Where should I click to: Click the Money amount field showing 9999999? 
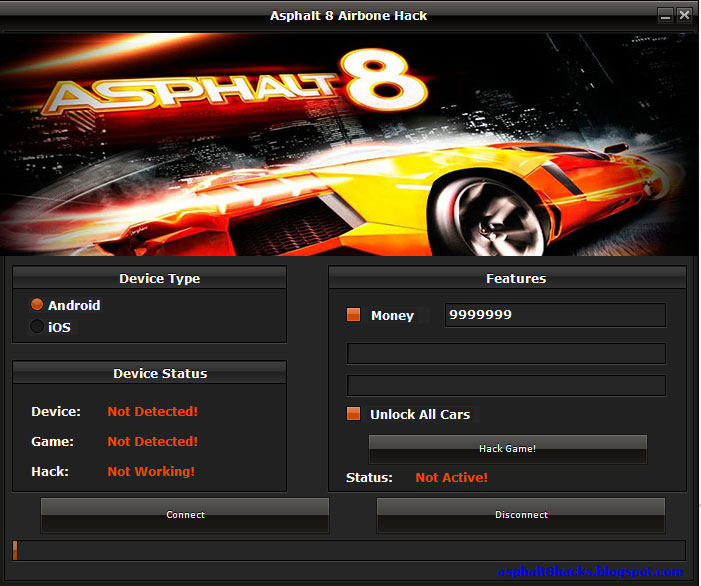pyautogui.click(x=555, y=315)
